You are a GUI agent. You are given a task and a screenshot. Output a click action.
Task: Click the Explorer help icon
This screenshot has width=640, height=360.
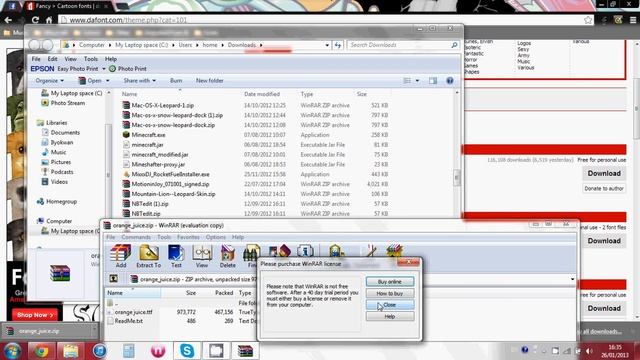tap(450, 81)
